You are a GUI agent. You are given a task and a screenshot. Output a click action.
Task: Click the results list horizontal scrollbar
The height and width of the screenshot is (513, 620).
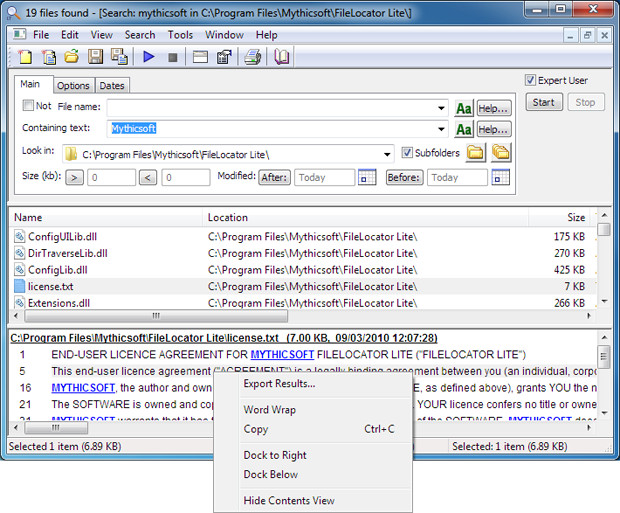pyautogui.click(x=156, y=316)
